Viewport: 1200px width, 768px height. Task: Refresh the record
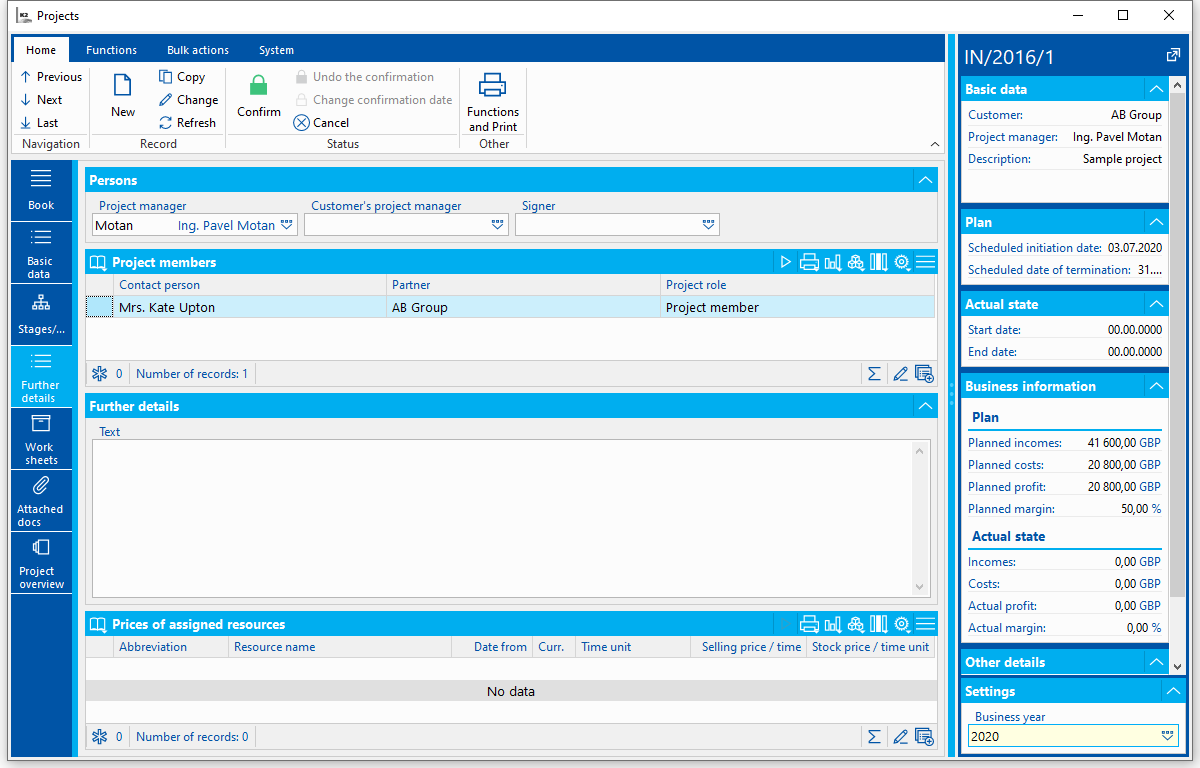pyautogui.click(x=187, y=123)
